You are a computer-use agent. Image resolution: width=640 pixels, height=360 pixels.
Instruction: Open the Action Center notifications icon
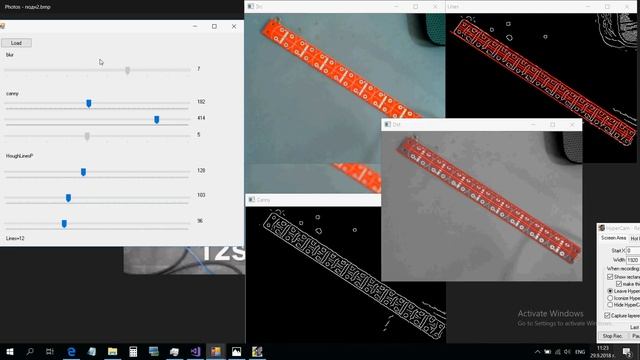tap(627, 352)
